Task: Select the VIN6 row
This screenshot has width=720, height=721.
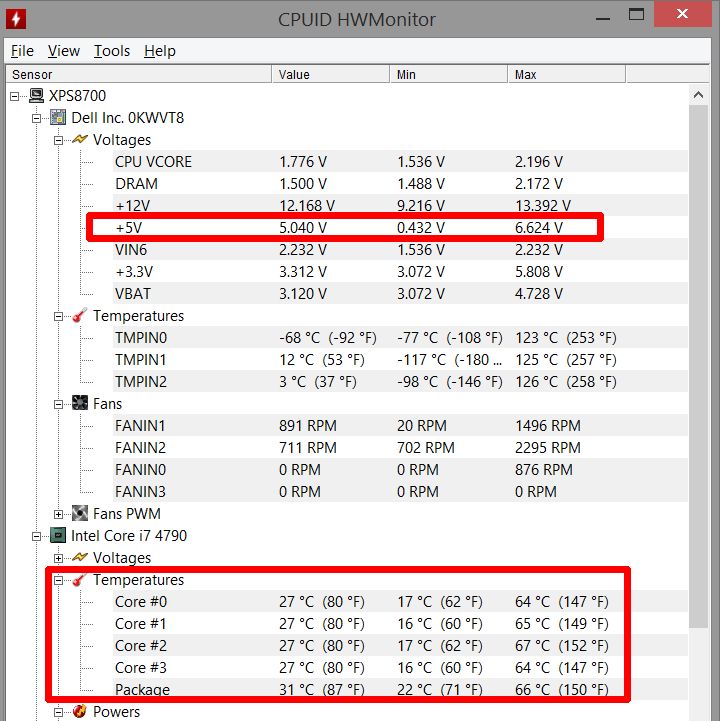Action: pyautogui.click(x=400, y=250)
